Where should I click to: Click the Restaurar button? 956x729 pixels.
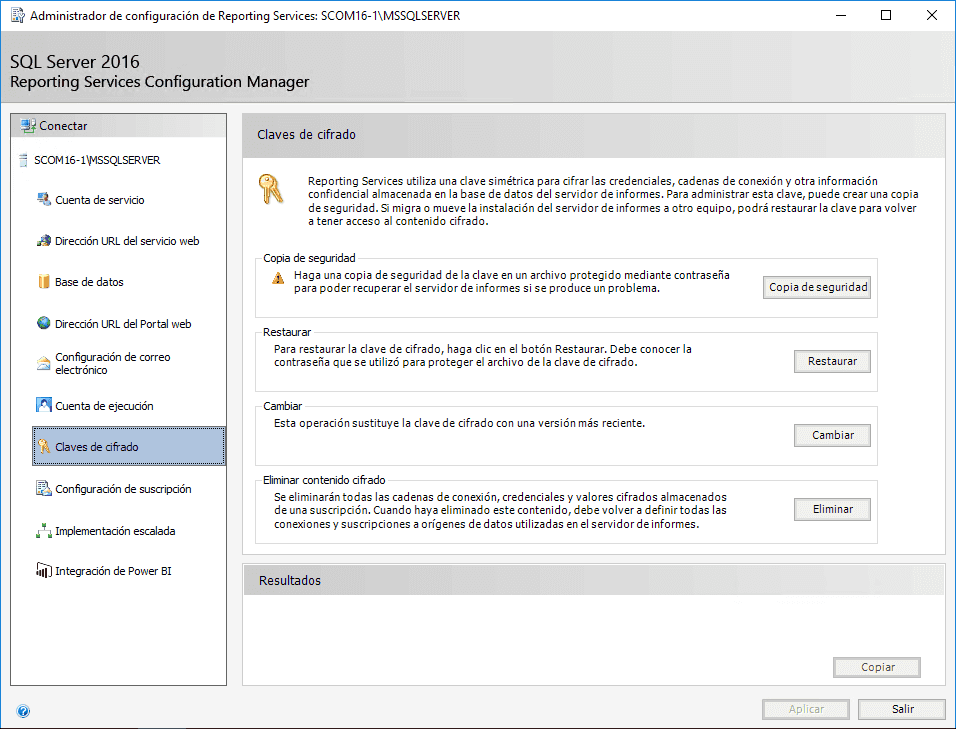click(x=832, y=361)
